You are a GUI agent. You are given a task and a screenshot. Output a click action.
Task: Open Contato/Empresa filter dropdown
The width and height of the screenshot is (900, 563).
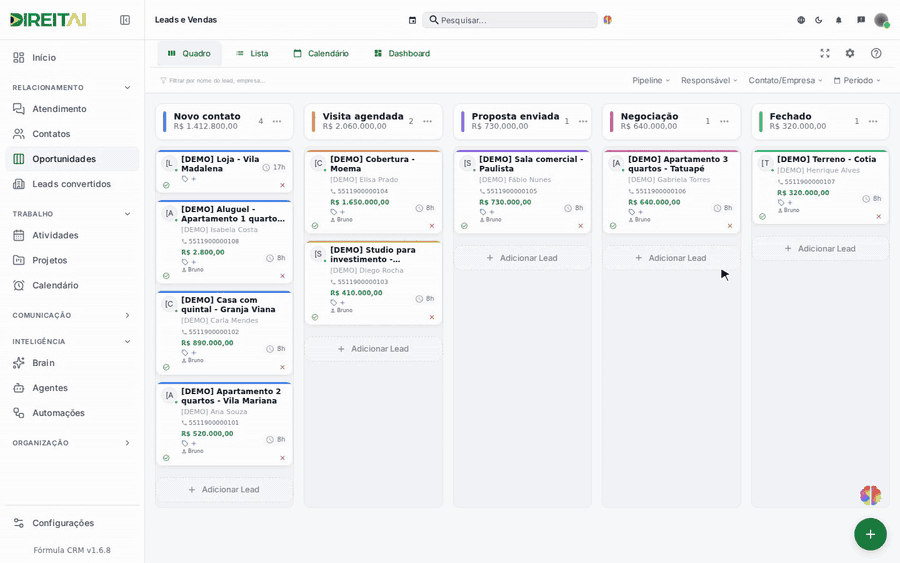pos(785,80)
